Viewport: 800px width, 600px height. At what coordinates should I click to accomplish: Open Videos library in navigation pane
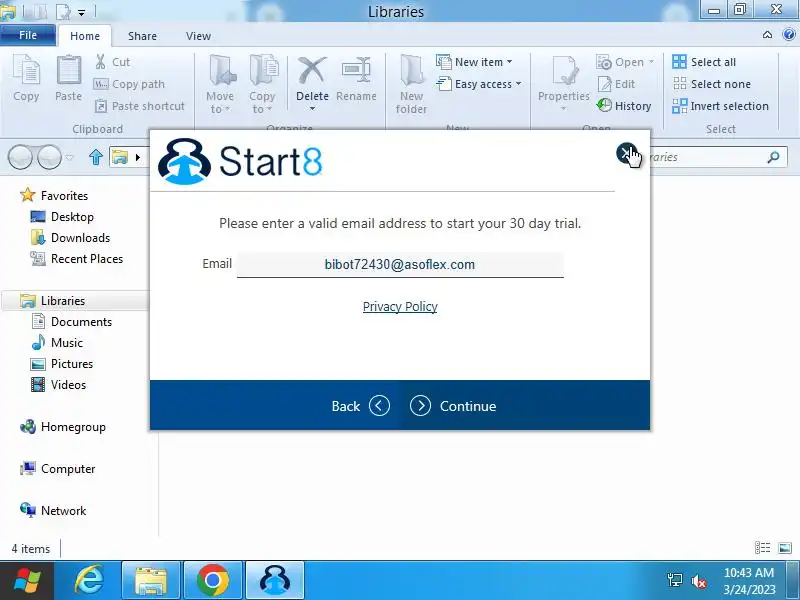[x=68, y=385]
